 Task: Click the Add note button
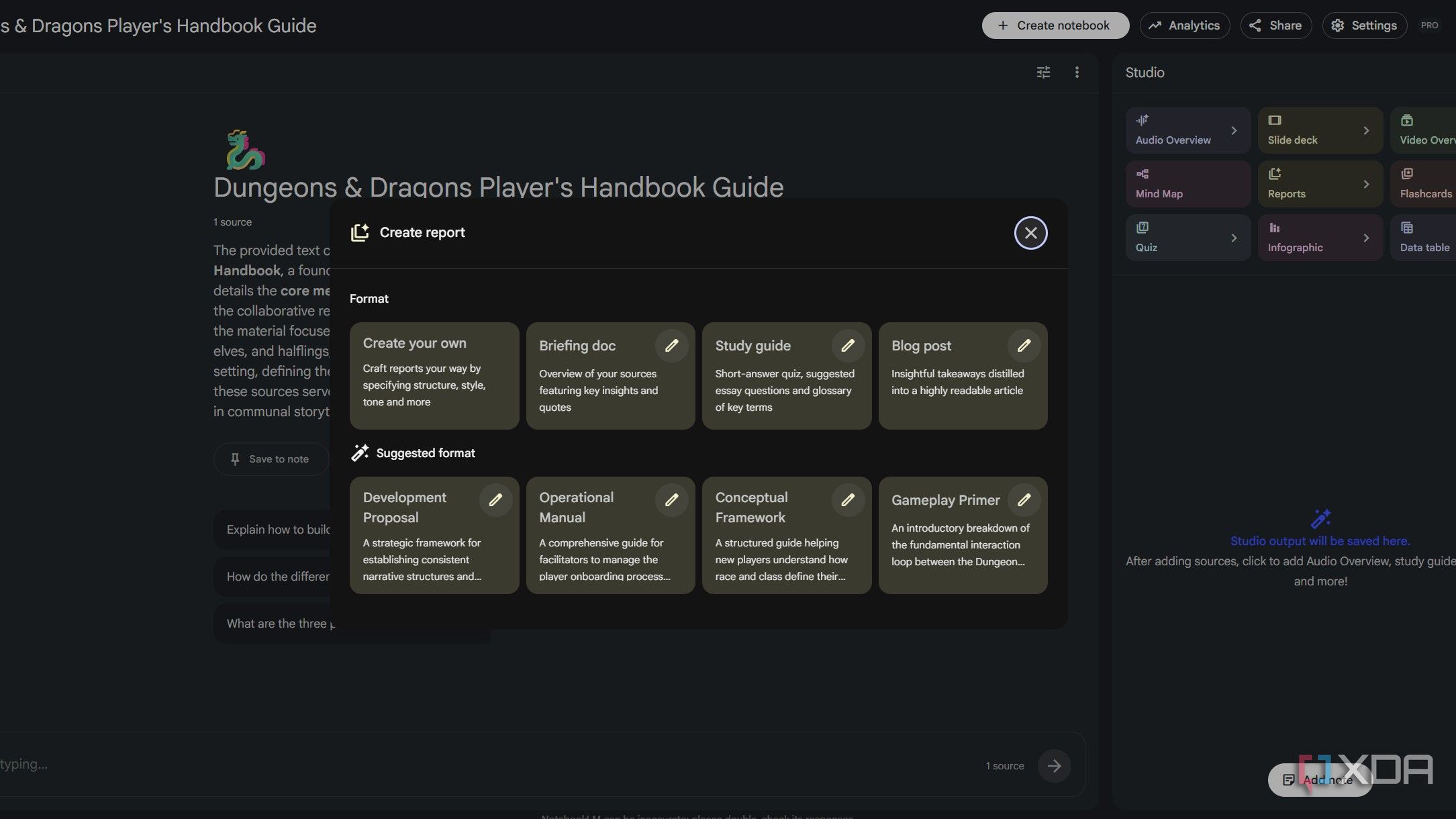coord(1319,780)
